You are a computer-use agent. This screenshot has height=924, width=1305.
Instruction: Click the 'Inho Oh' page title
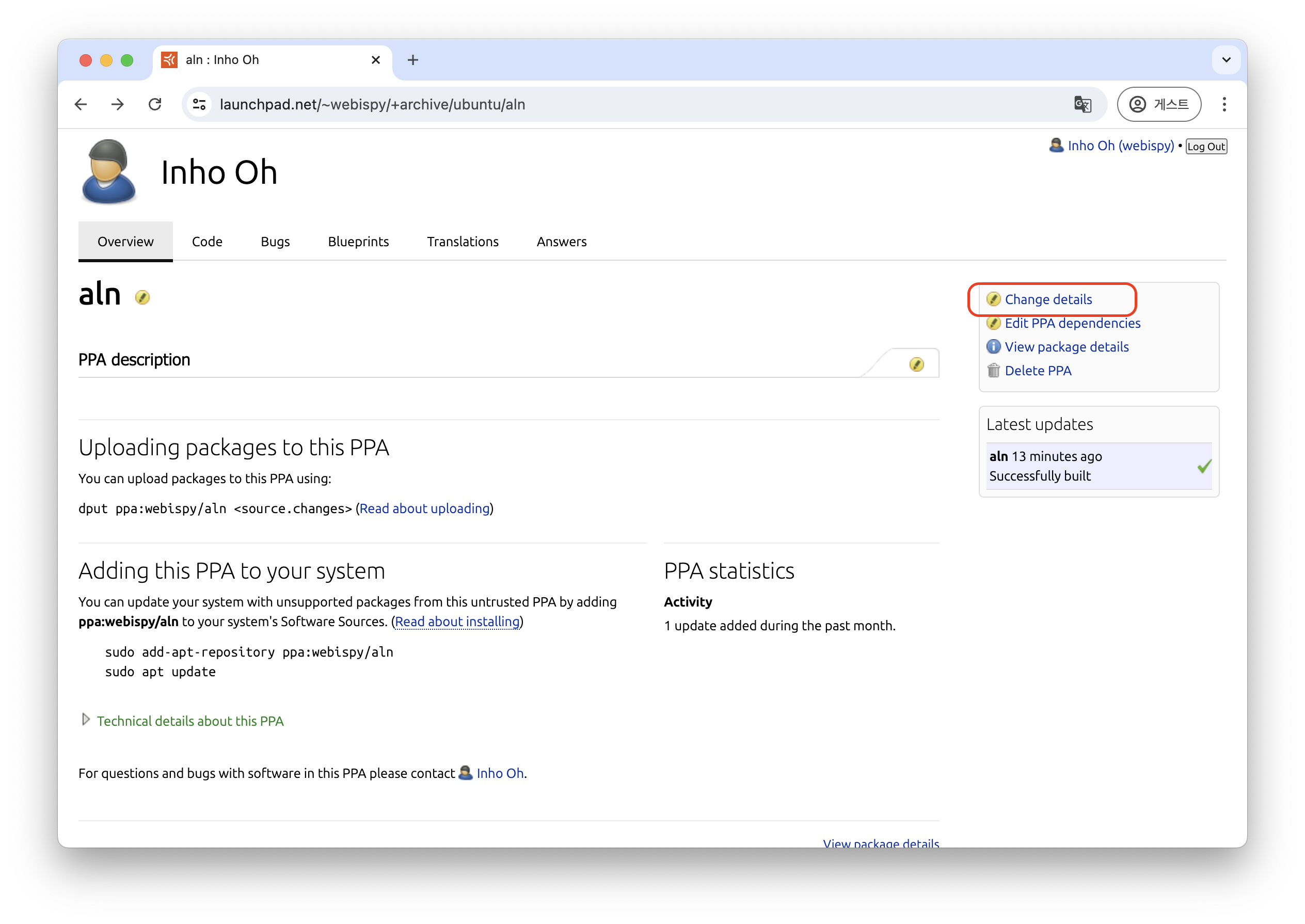[x=219, y=172]
